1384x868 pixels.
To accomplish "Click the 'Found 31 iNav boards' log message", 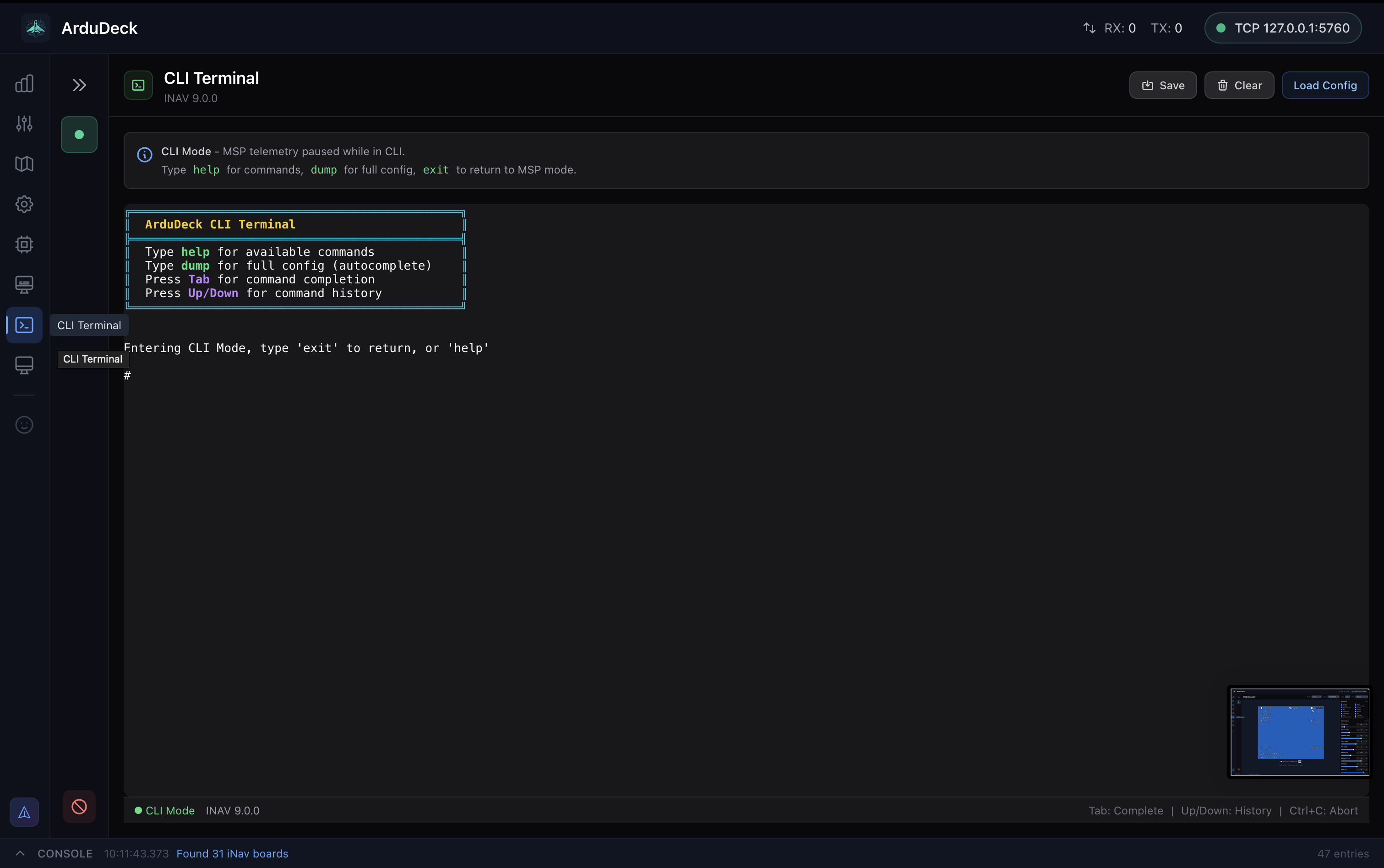I will pos(232,854).
